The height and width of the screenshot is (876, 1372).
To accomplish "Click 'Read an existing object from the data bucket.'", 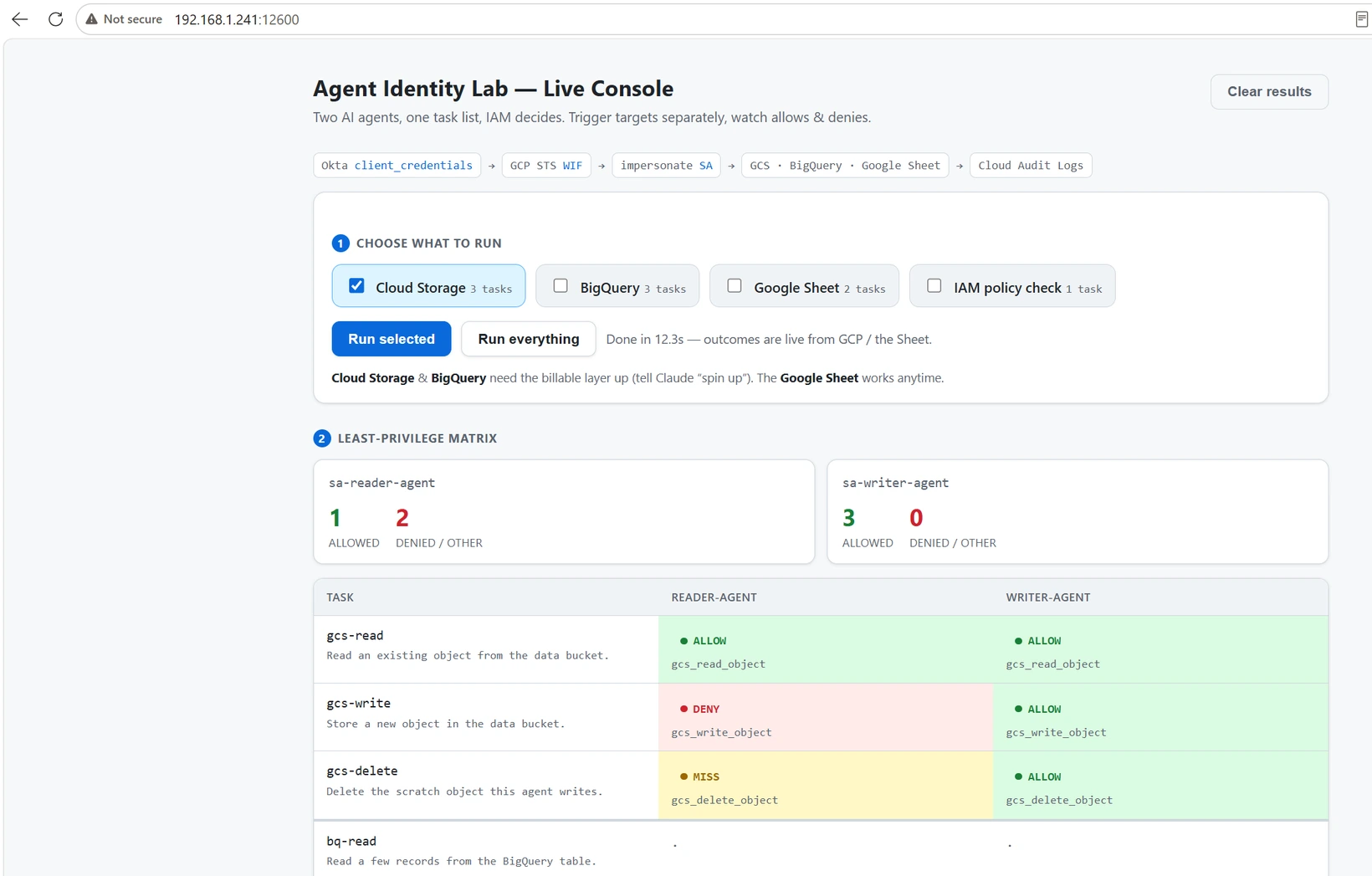I will (x=468, y=656).
